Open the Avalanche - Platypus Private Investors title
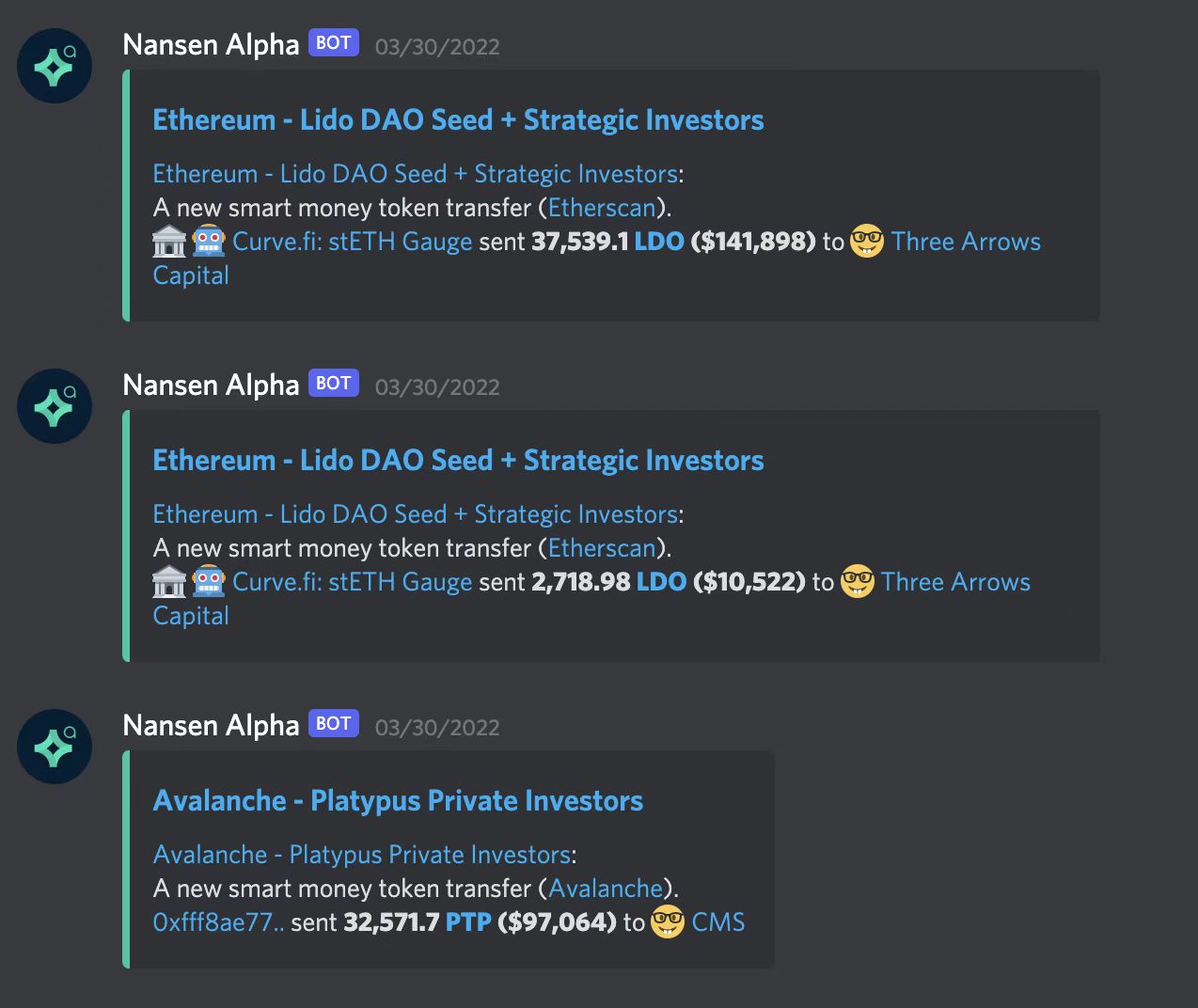This screenshot has width=1198, height=1008. 398,801
